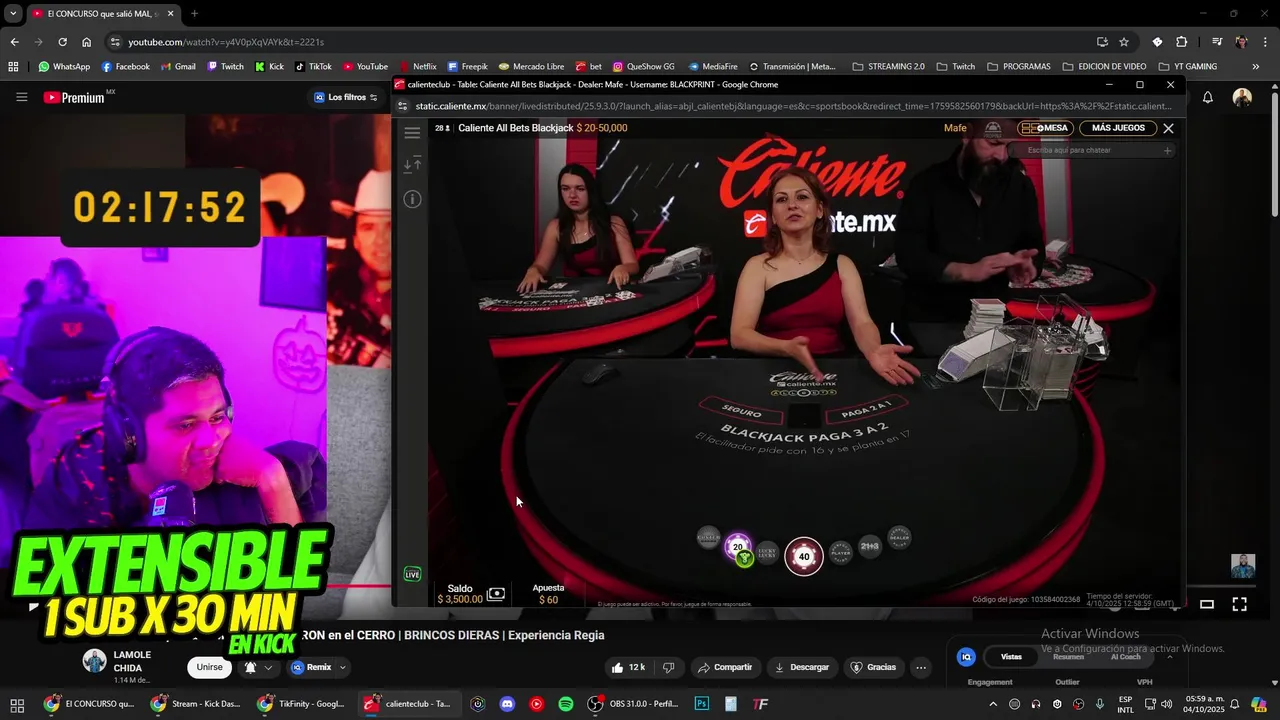Open the YouTube guide menu
Viewport: 1280px width, 720px height.
[21, 97]
